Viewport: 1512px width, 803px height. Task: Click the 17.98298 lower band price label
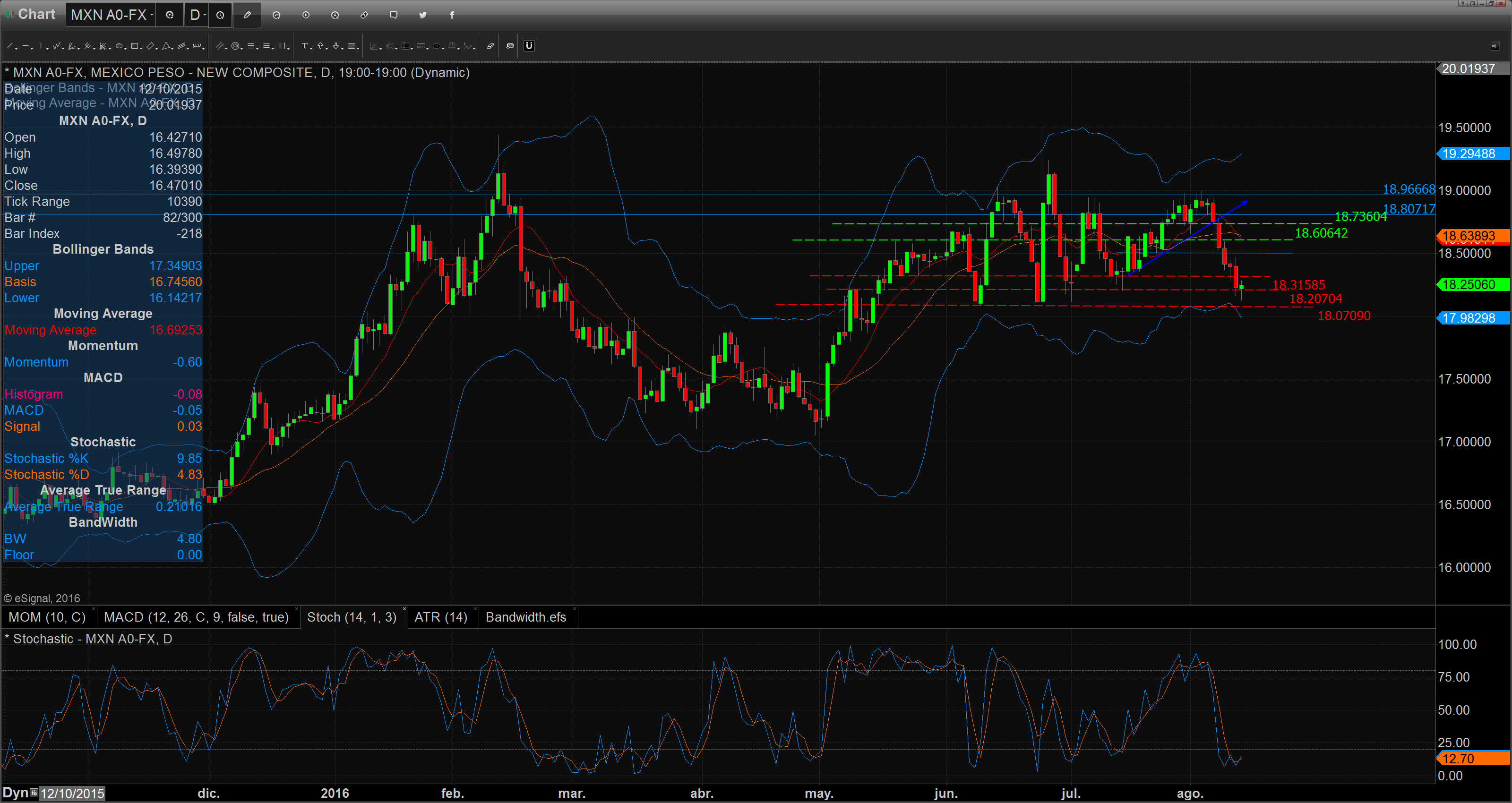pyautogui.click(x=1473, y=318)
